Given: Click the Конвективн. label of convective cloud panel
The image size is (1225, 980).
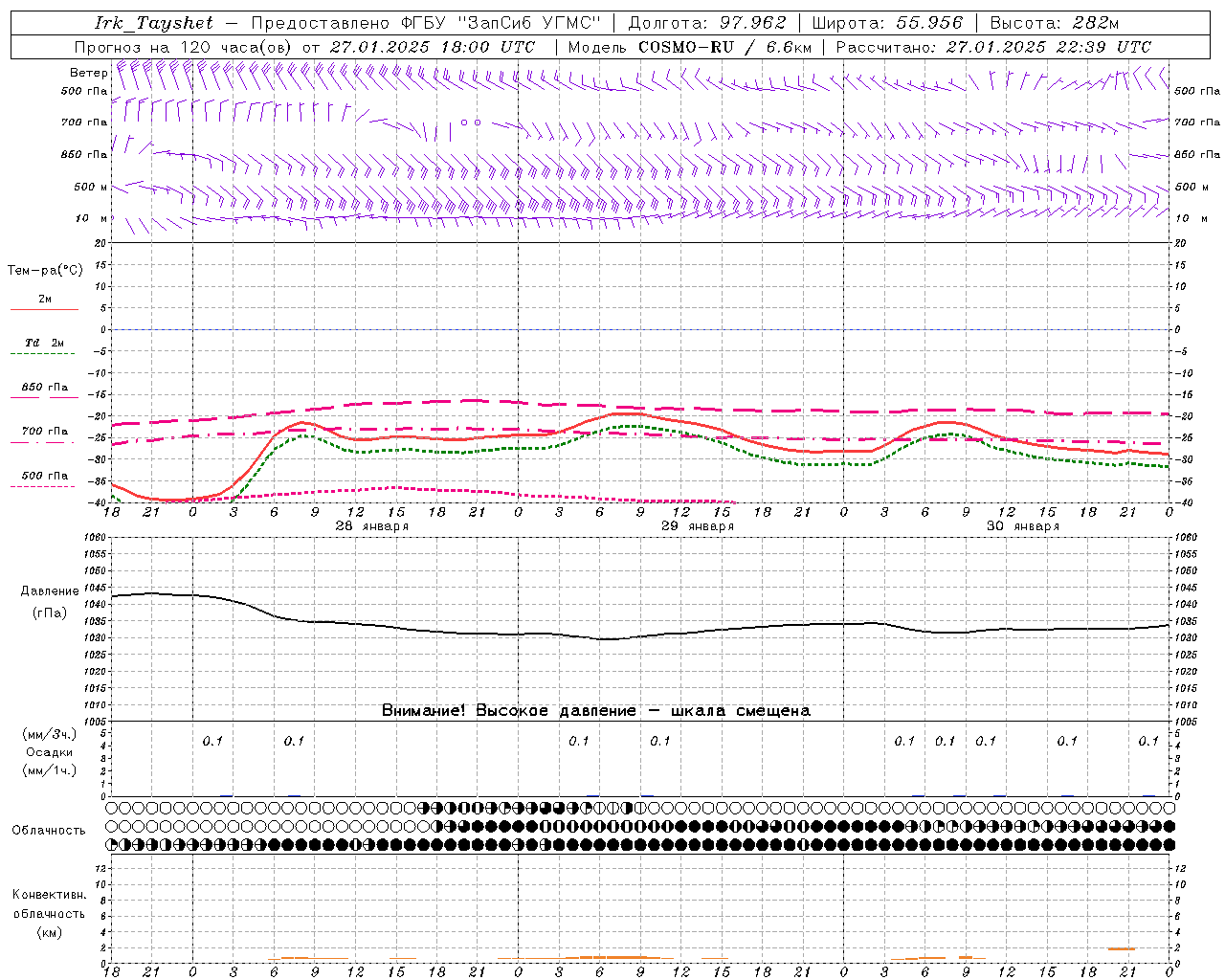Looking at the screenshot, I should pyautogui.click(x=50, y=895).
